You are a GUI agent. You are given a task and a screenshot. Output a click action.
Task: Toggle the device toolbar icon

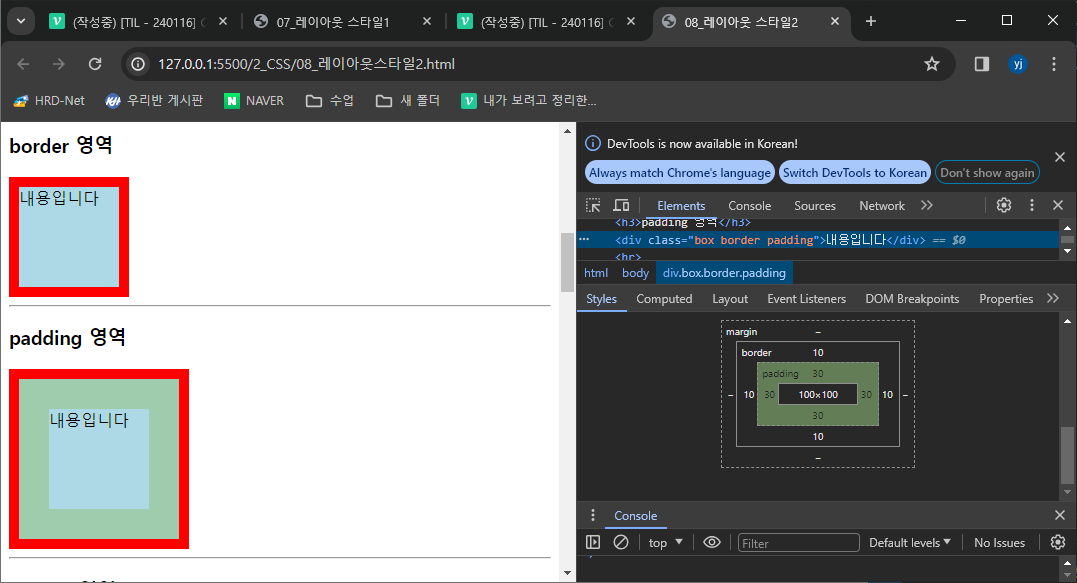point(620,205)
